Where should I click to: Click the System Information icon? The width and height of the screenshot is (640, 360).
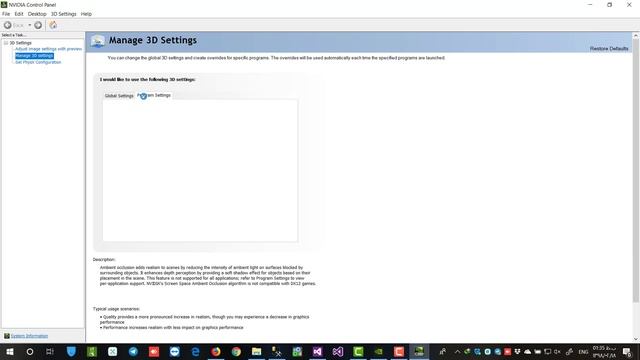tap(7, 336)
